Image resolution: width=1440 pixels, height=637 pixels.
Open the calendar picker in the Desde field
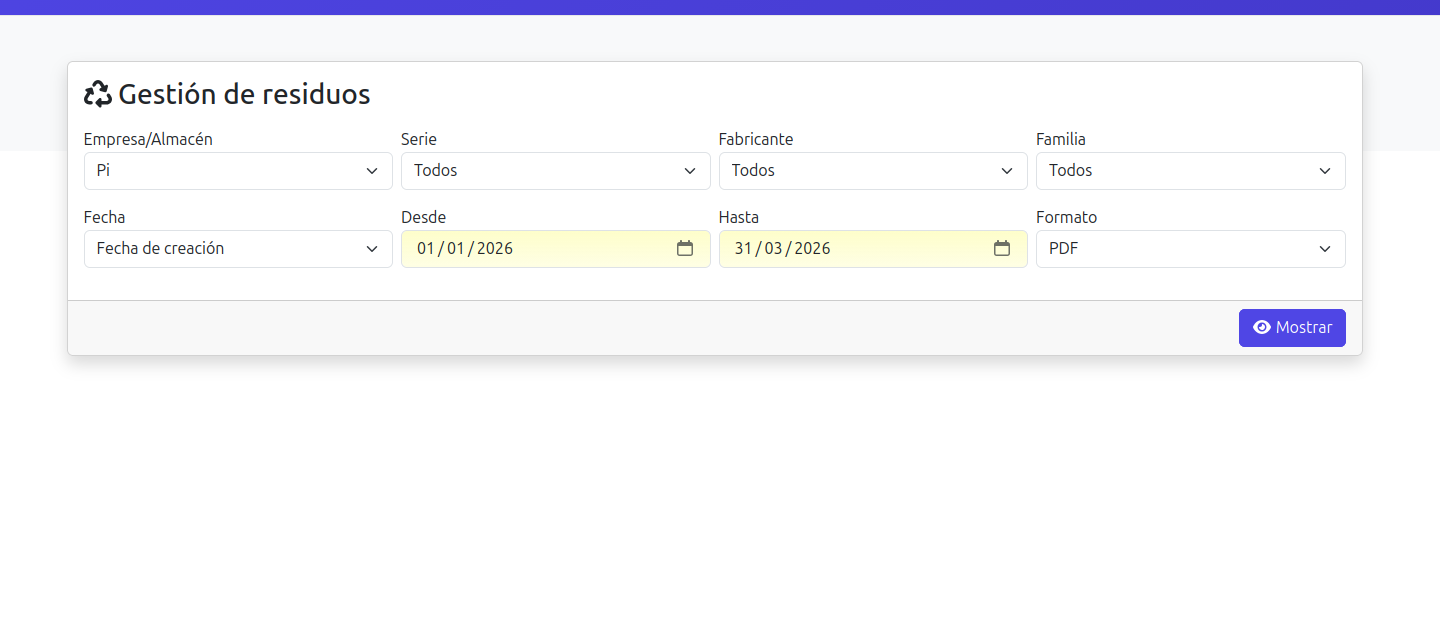tap(685, 249)
